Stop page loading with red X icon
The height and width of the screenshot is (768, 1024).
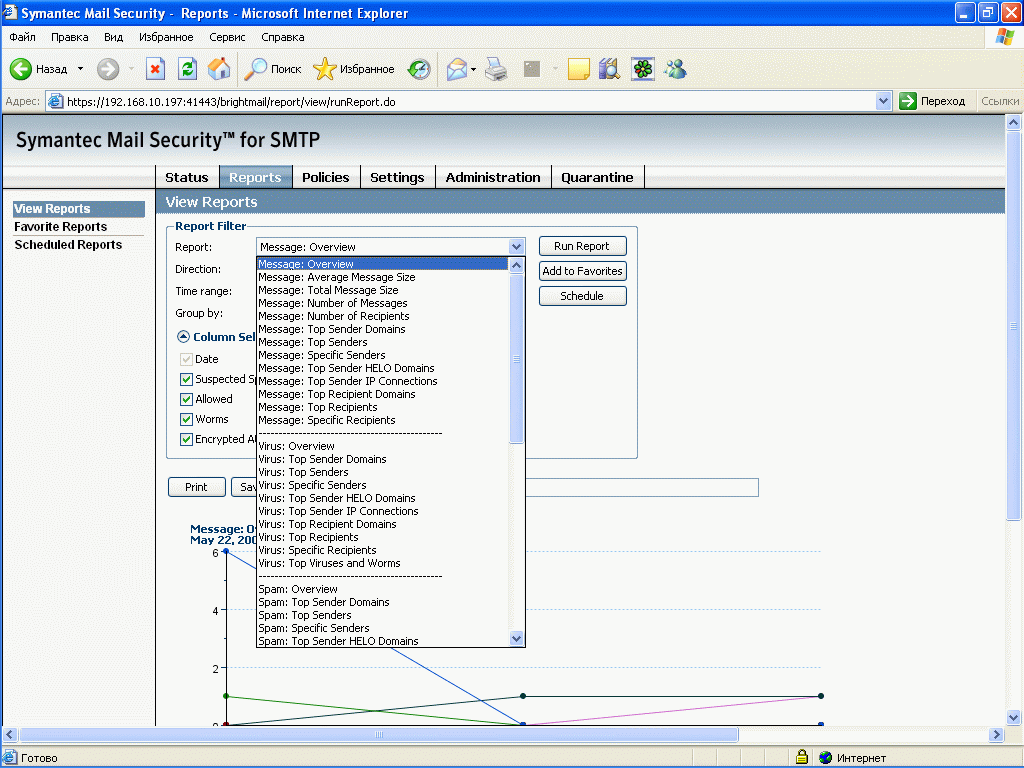point(155,69)
